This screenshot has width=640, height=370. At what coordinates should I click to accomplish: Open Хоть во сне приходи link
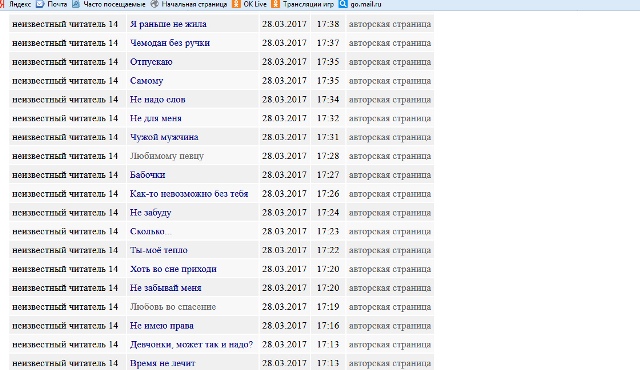click(173, 269)
